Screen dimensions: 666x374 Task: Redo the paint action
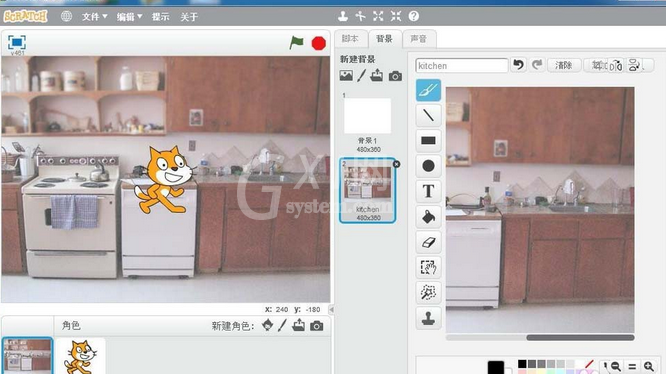(x=537, y=65)
